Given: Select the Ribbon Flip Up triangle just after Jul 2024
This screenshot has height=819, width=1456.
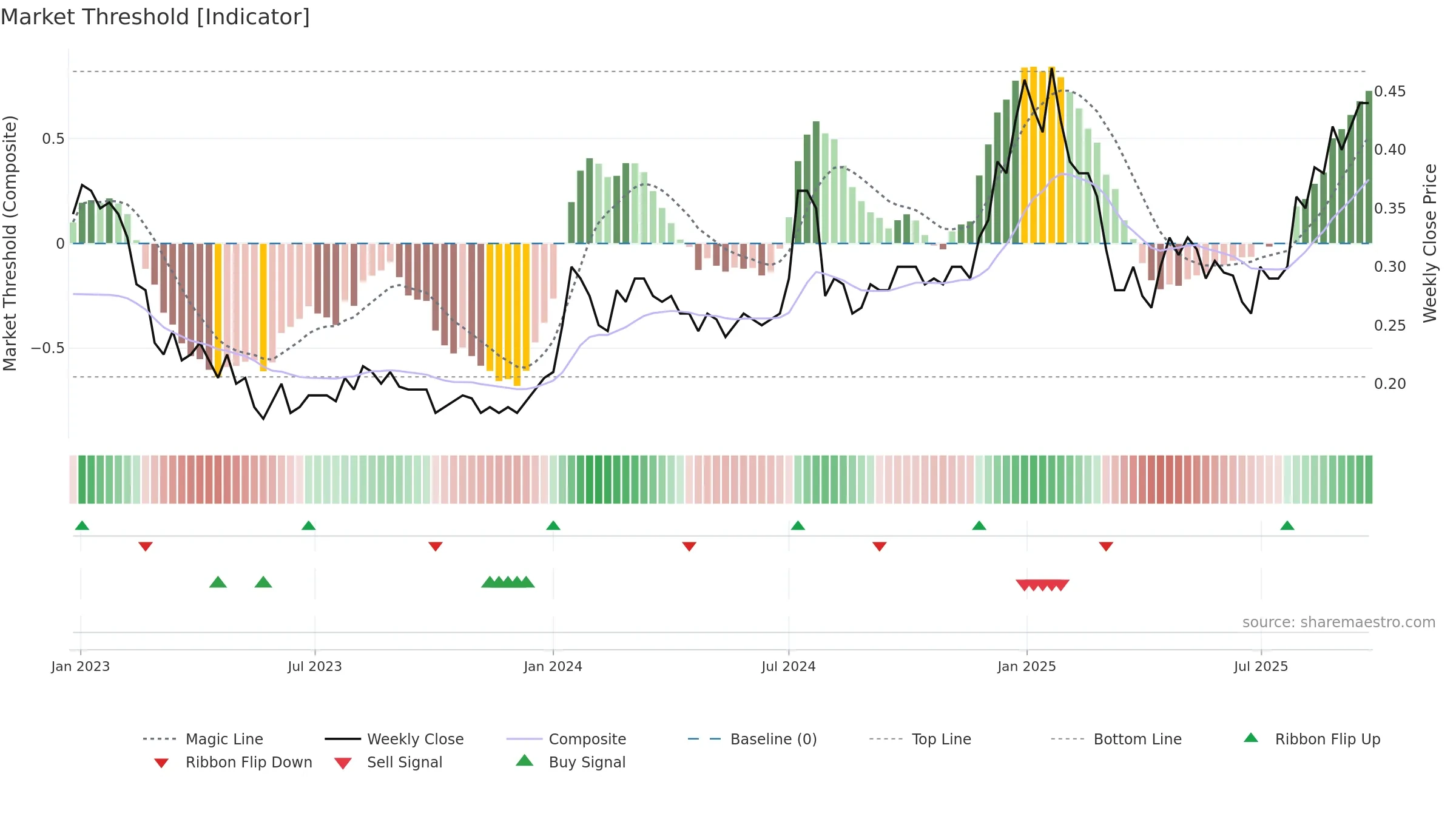Looking at the screenshot, I should coord(798,525).
